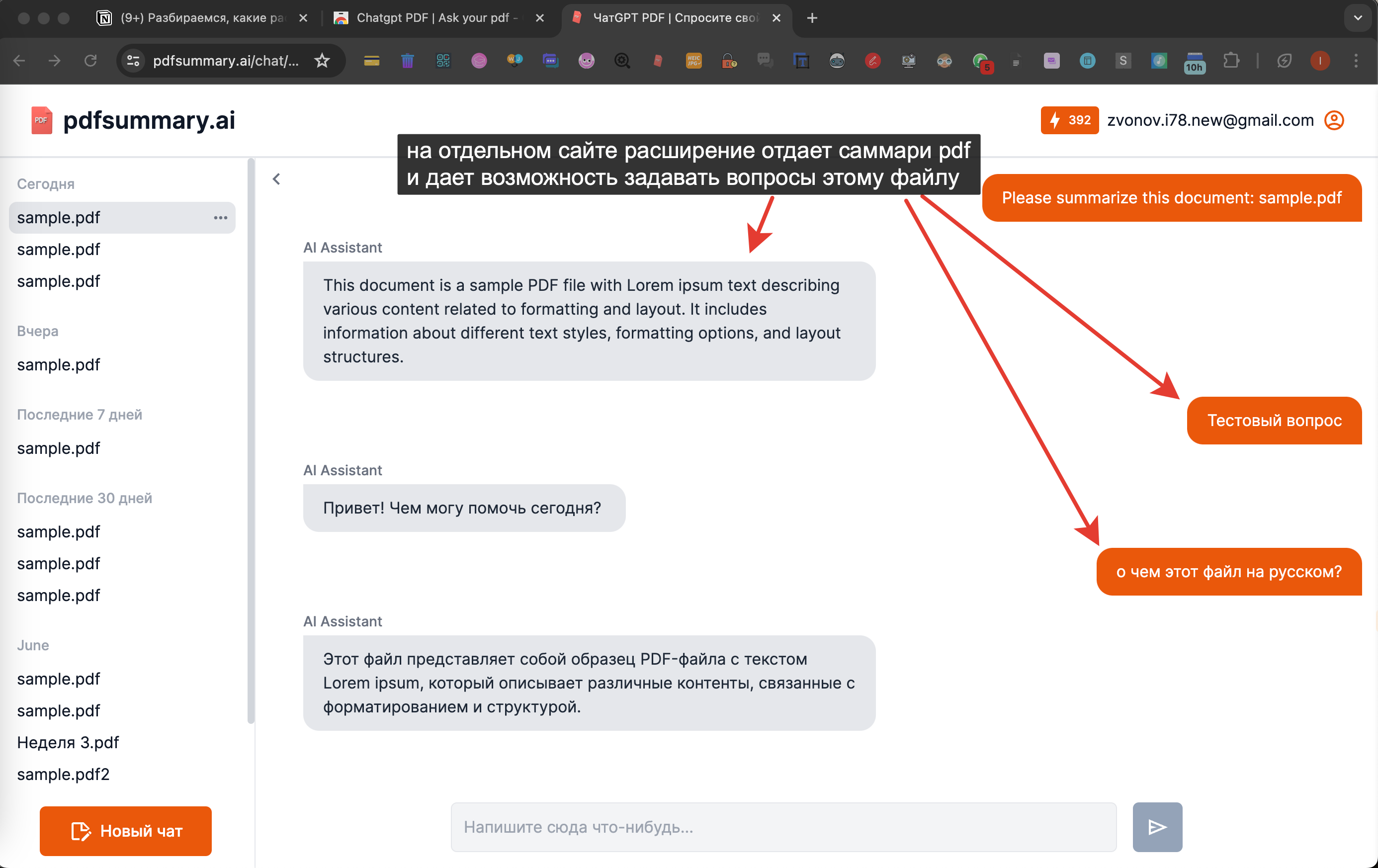Screen dimensions: 1378x868
Task: Reload the page with refresh icon
Action: 90,61
